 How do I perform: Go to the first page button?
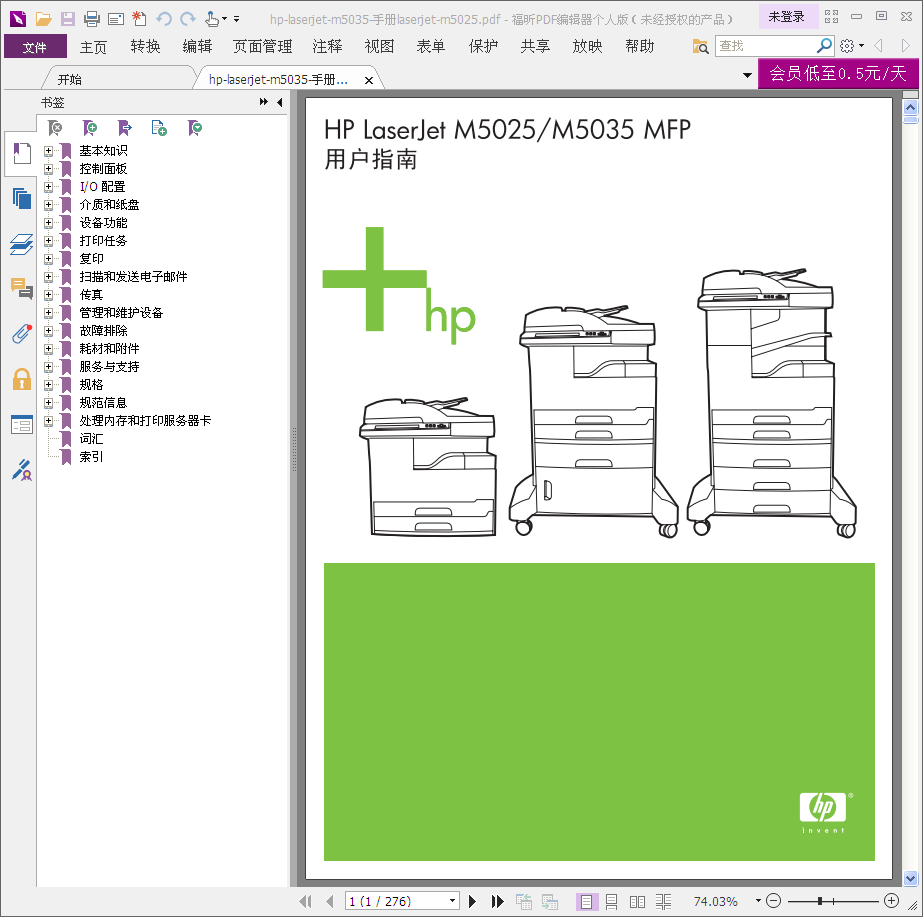(x=306, y=901)
